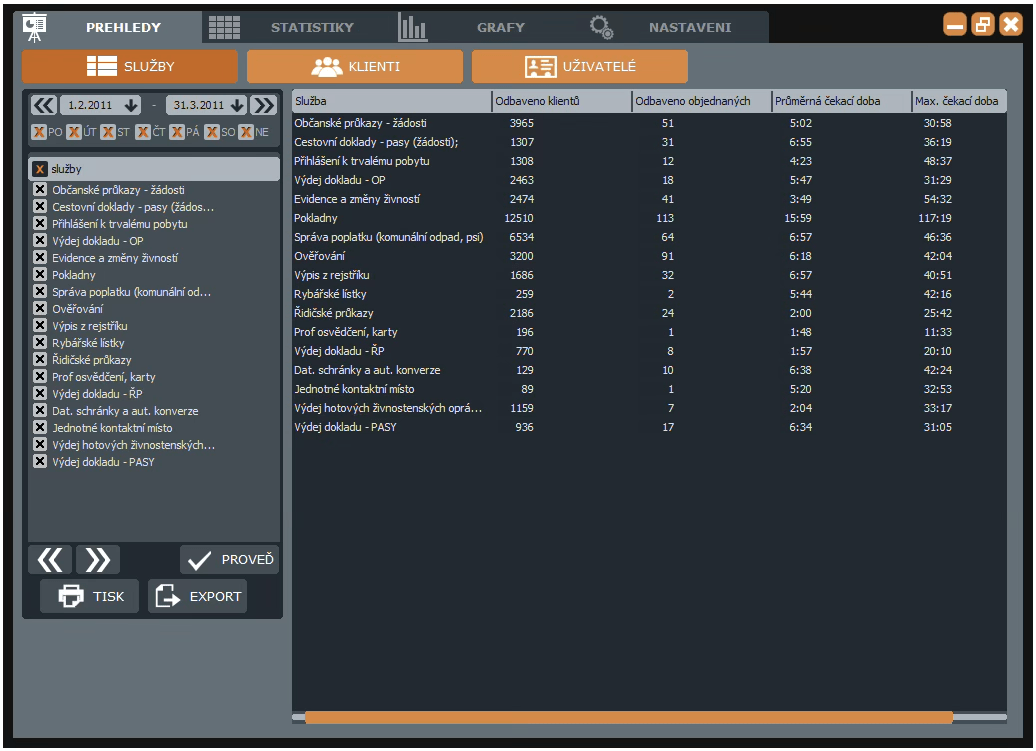This screenshot has width=1036, height=751.
Task: Sort by Odbaveno klientů column header
Action: [x=562, y=101]
